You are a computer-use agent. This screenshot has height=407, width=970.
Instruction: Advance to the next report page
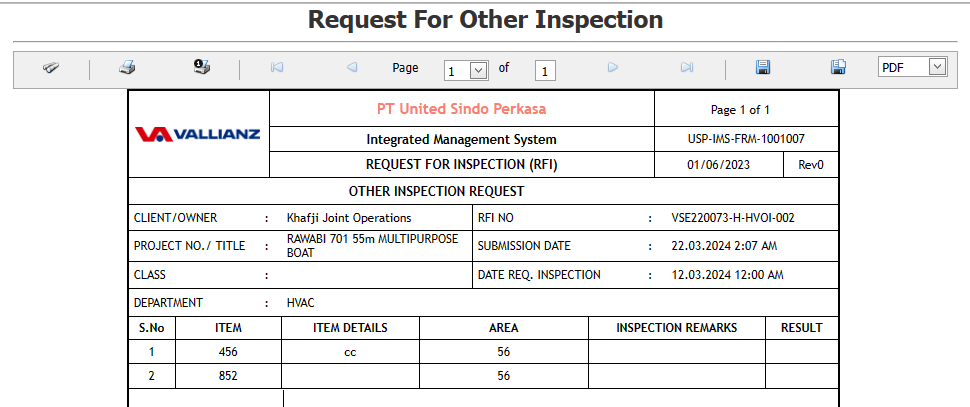pyautogui.click(x=613, y=68)
